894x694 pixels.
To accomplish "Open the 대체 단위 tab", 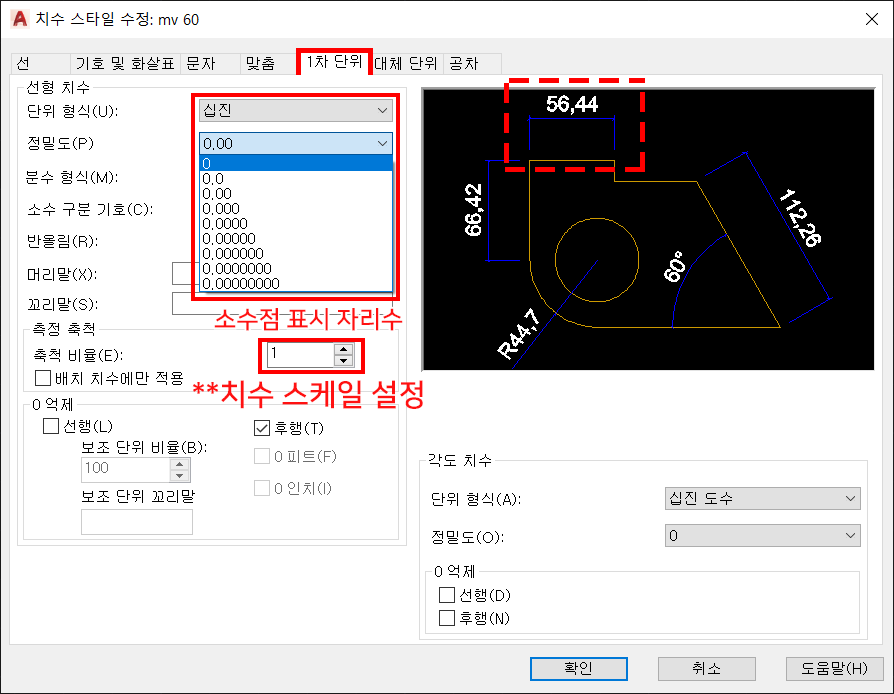I will click(407, 63).
